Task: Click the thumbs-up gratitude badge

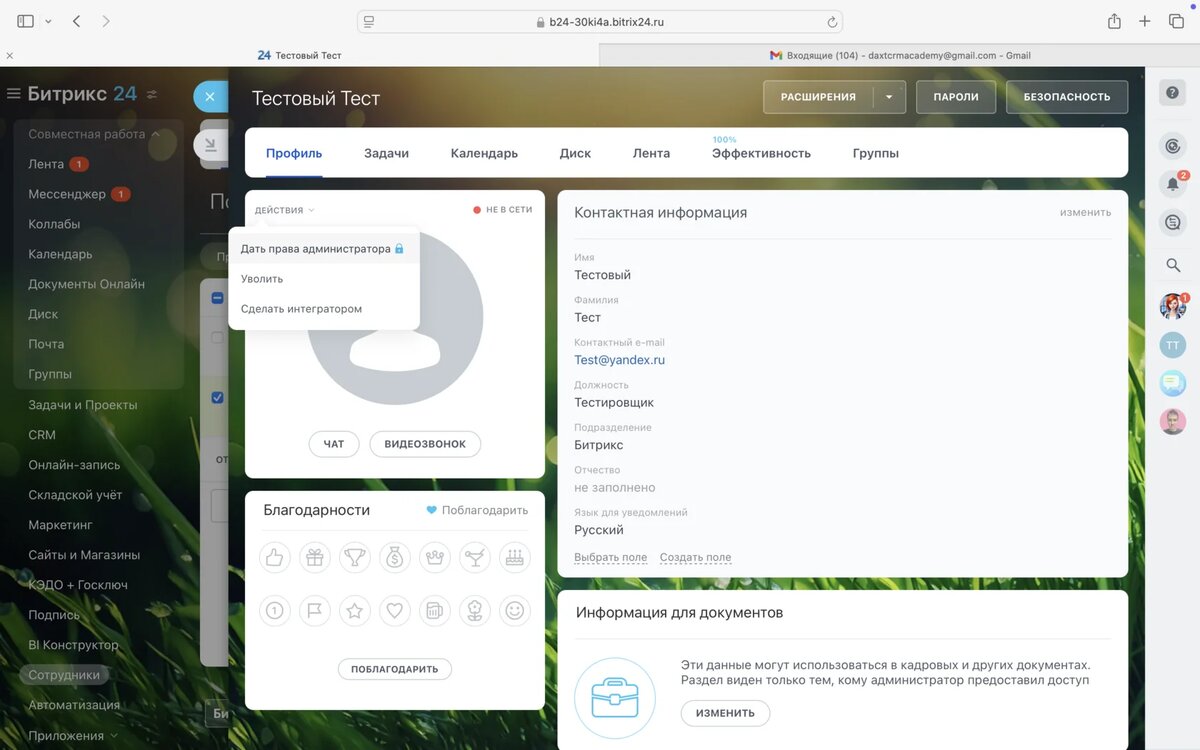Action: pyautogui.click(x=275, y=557)
